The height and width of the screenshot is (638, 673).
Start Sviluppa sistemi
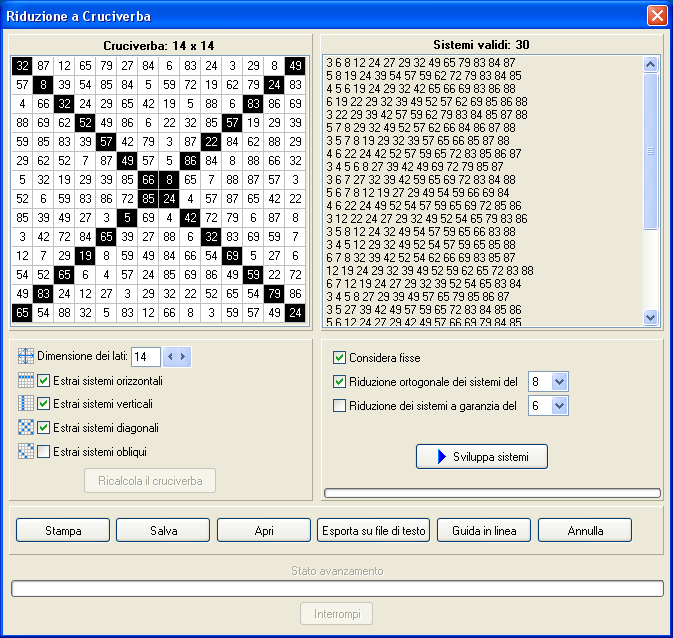[482, 456]
